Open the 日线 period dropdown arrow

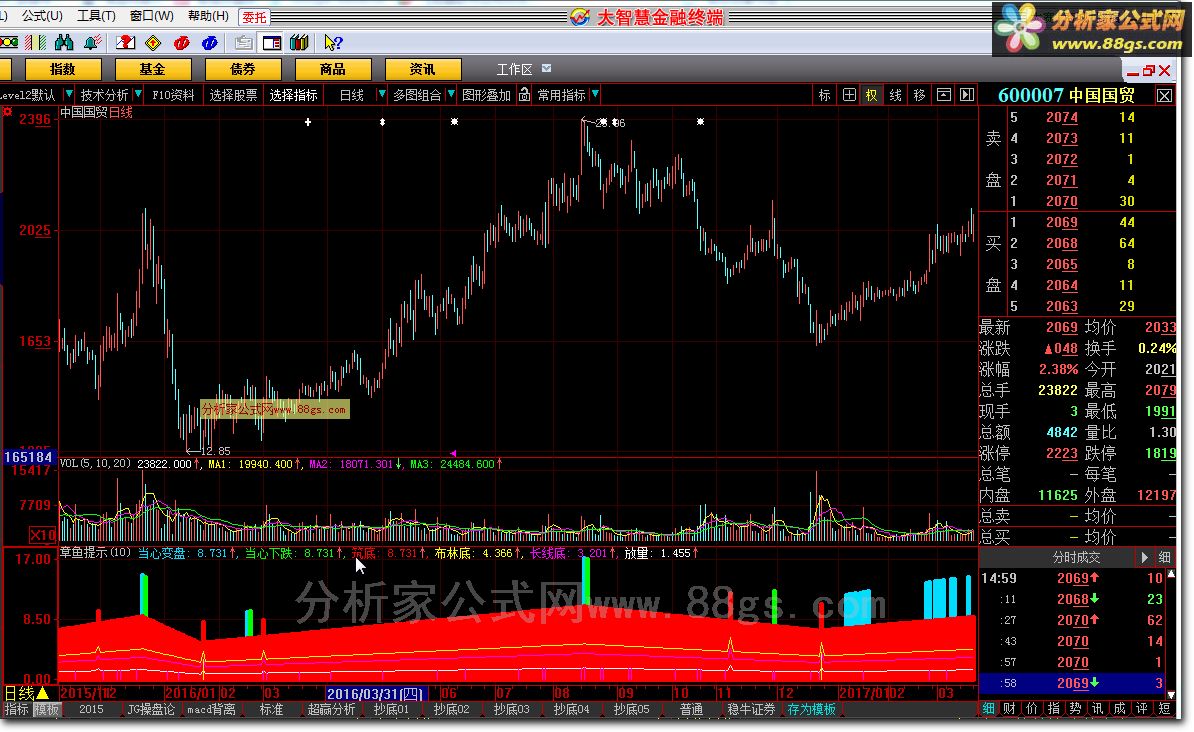point(382,94)
